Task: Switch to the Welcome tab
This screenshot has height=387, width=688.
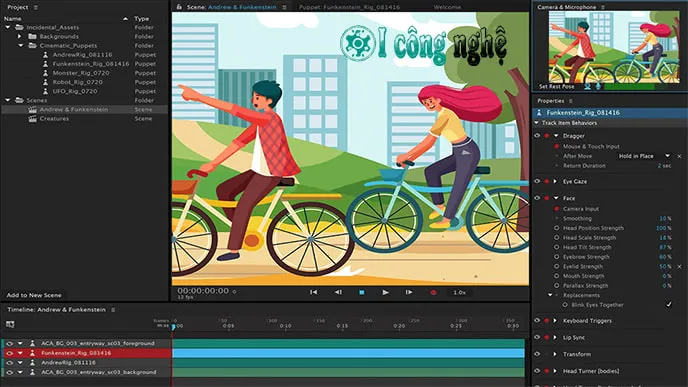Action: click(447, 7)
